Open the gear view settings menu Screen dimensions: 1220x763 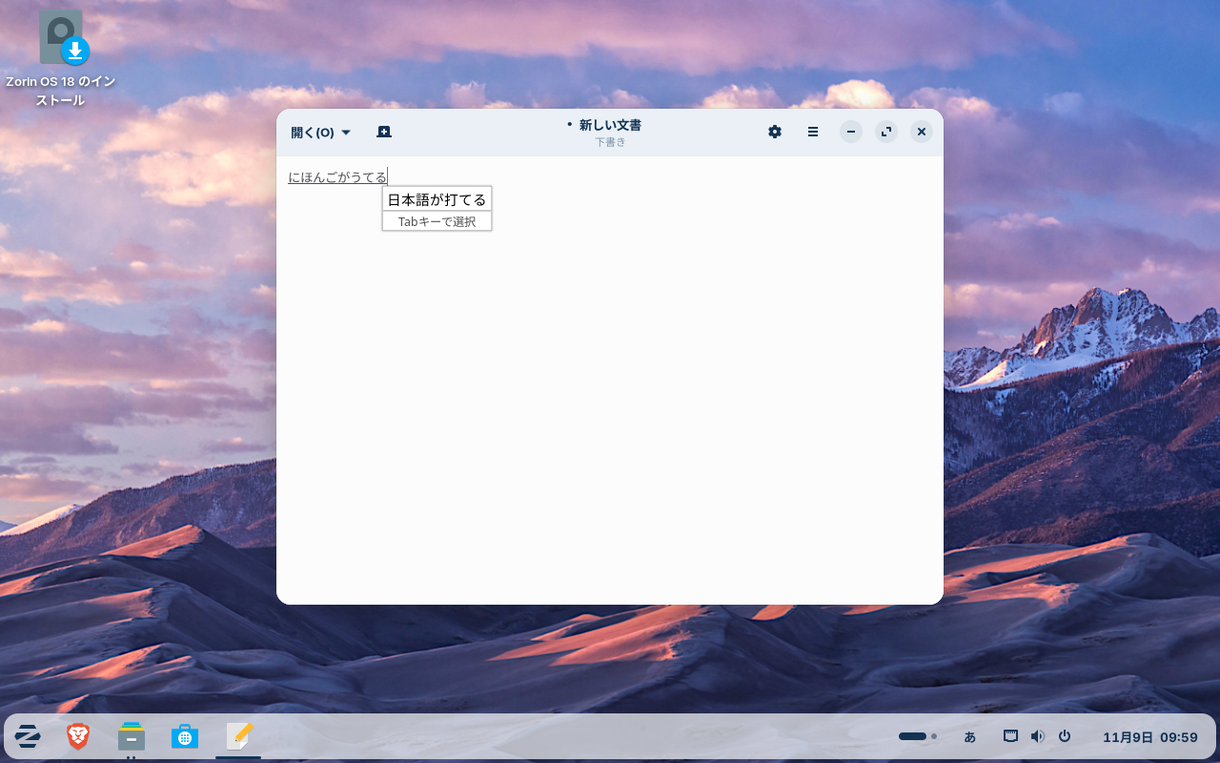tap(774, 132)
